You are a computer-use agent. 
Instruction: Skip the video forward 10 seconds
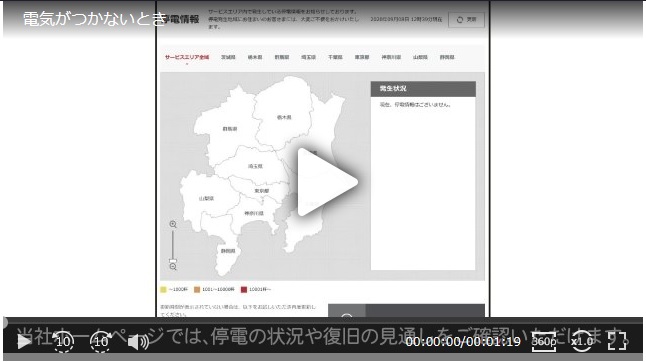pyautogui.click(x=101, y=341)
